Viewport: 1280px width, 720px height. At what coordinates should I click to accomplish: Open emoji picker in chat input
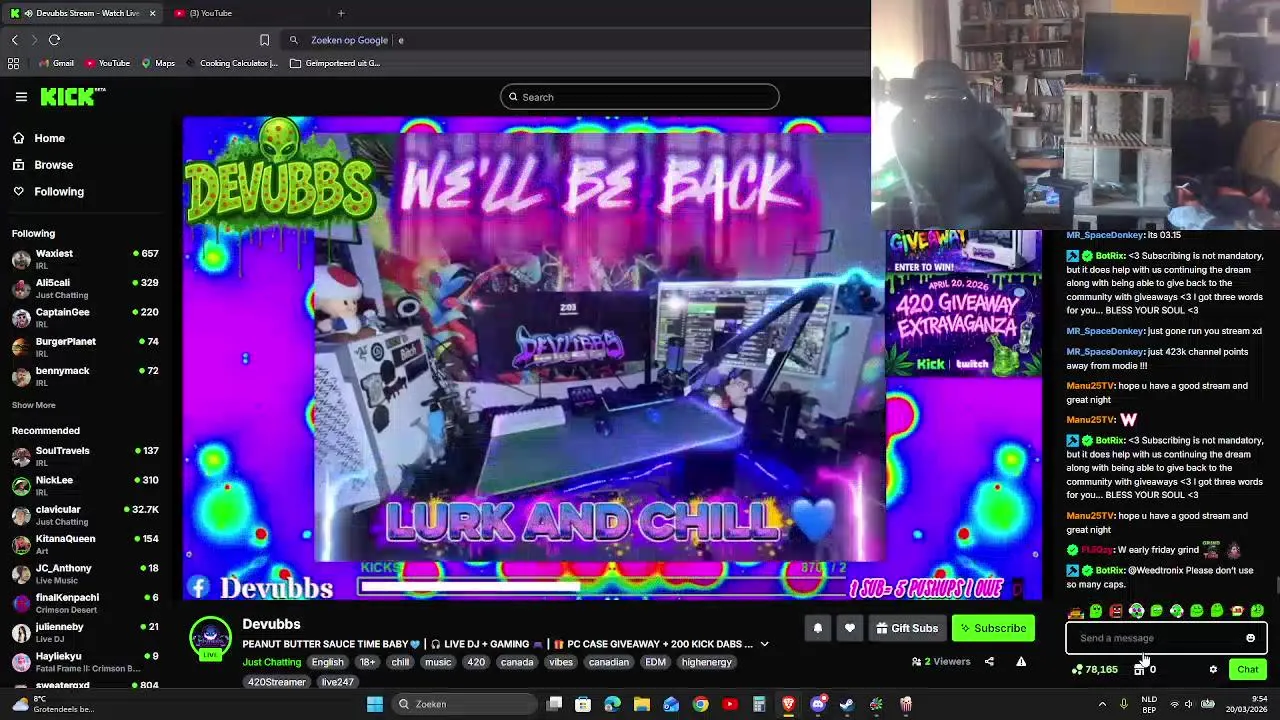pos(1250,638)
